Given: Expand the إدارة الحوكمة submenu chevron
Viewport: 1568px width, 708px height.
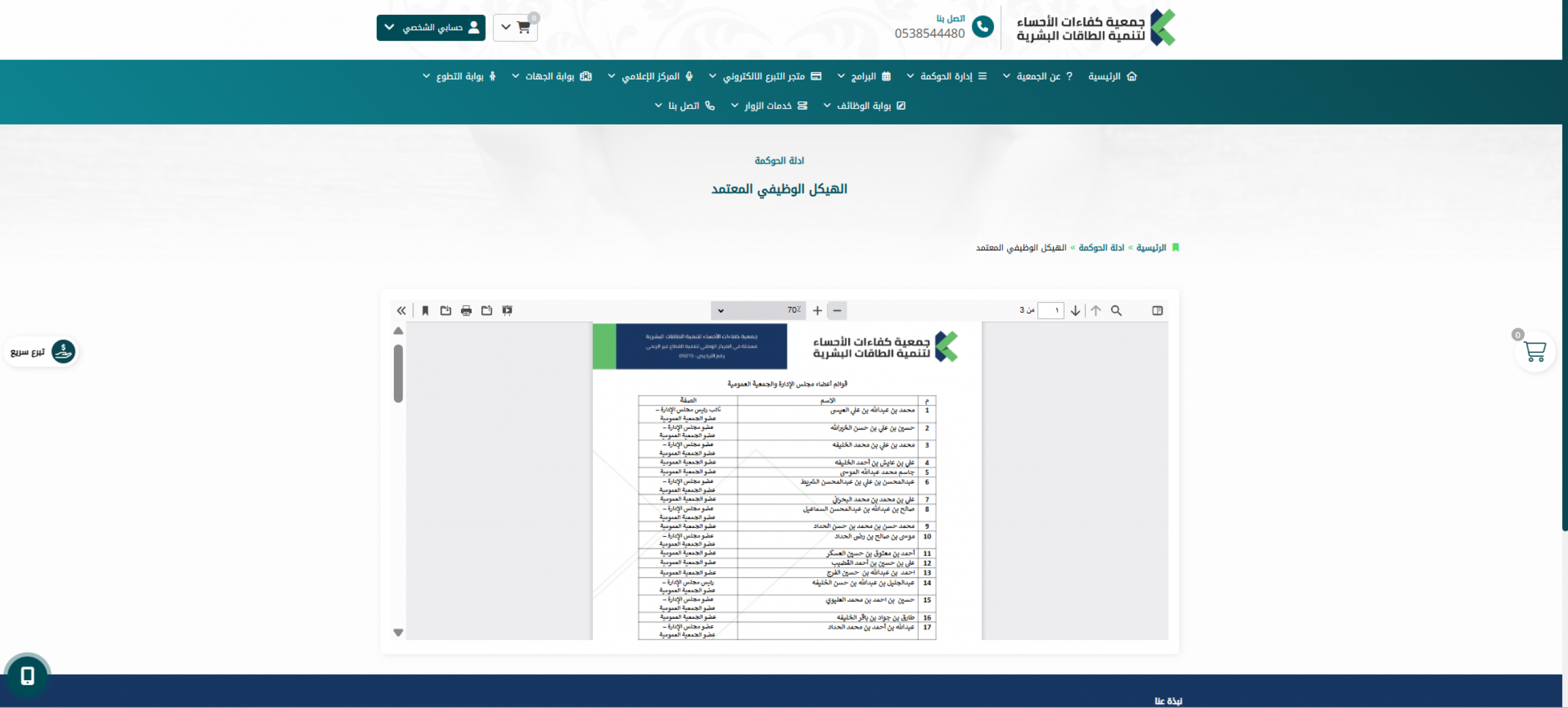Looking at the screenshot, I should tap(910, 76).
